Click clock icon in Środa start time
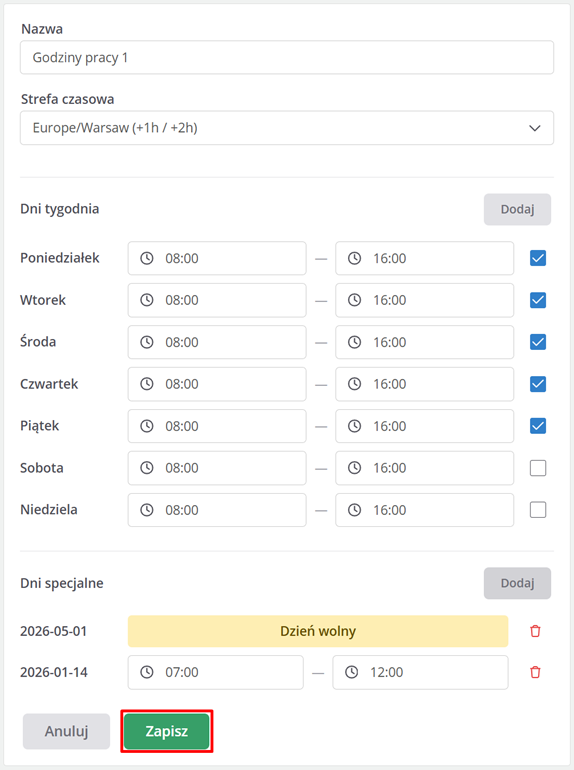Viewport: 574px width, 770px height. click(x=147, y=342)
